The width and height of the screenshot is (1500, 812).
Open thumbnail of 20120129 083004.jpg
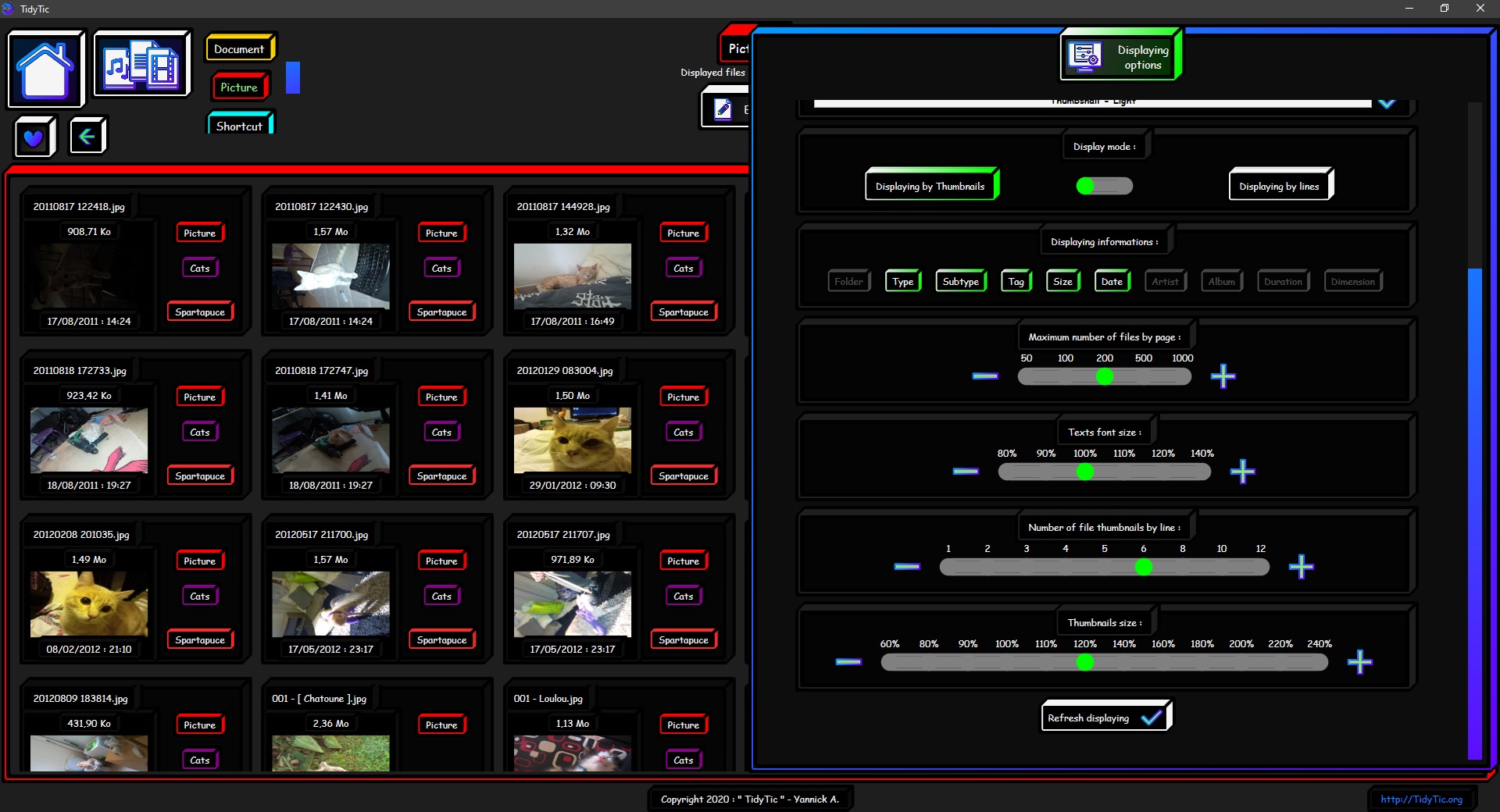573,440
